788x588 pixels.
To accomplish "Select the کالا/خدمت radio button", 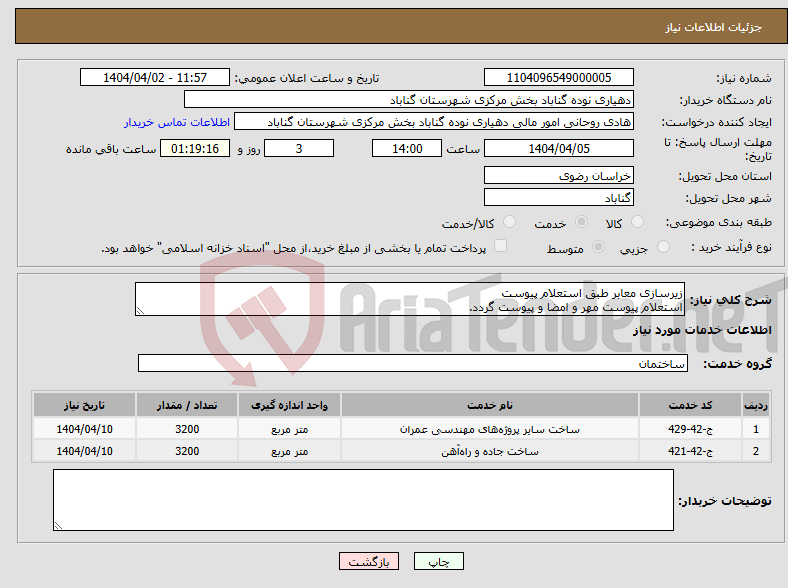I will point(509,222).
